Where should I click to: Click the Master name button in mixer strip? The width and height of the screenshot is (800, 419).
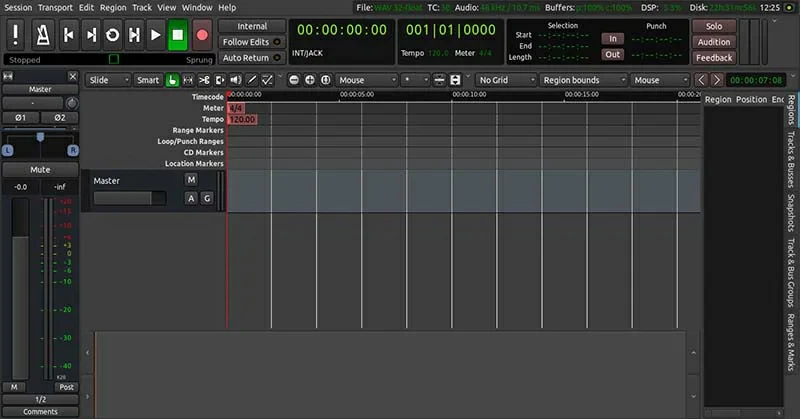pyautogui.click(x=40, y=89)
